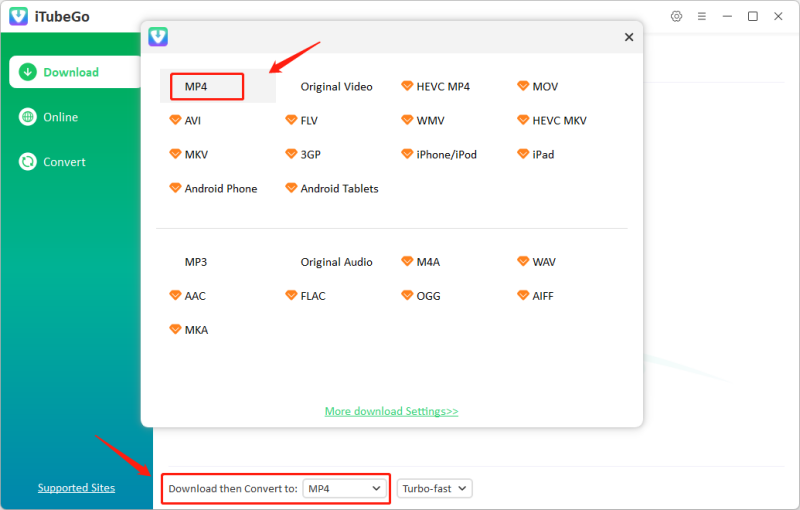The width and height of the screenshot is (800, 510).
Task: Close the format selection dialog
Action: click(629, 37)
